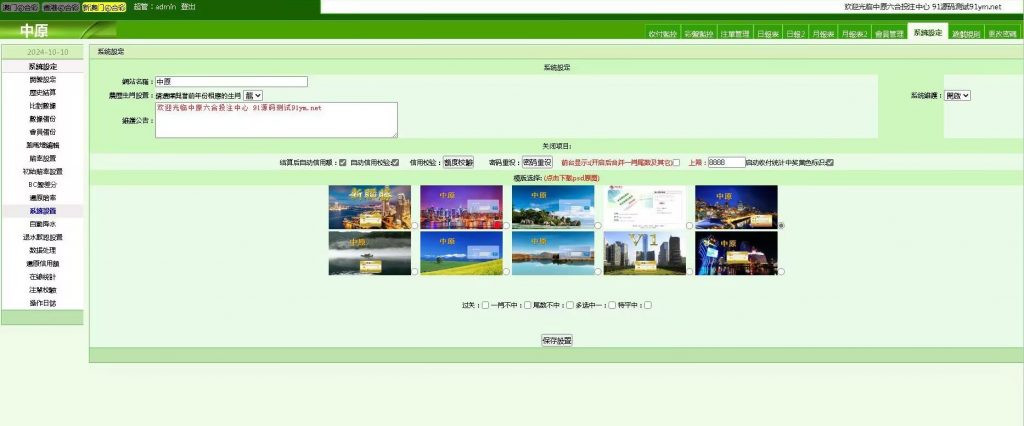The image size is (1024, 426).
Task: Open 历史结算 in the sidebar
Action: tap(42, 92)
